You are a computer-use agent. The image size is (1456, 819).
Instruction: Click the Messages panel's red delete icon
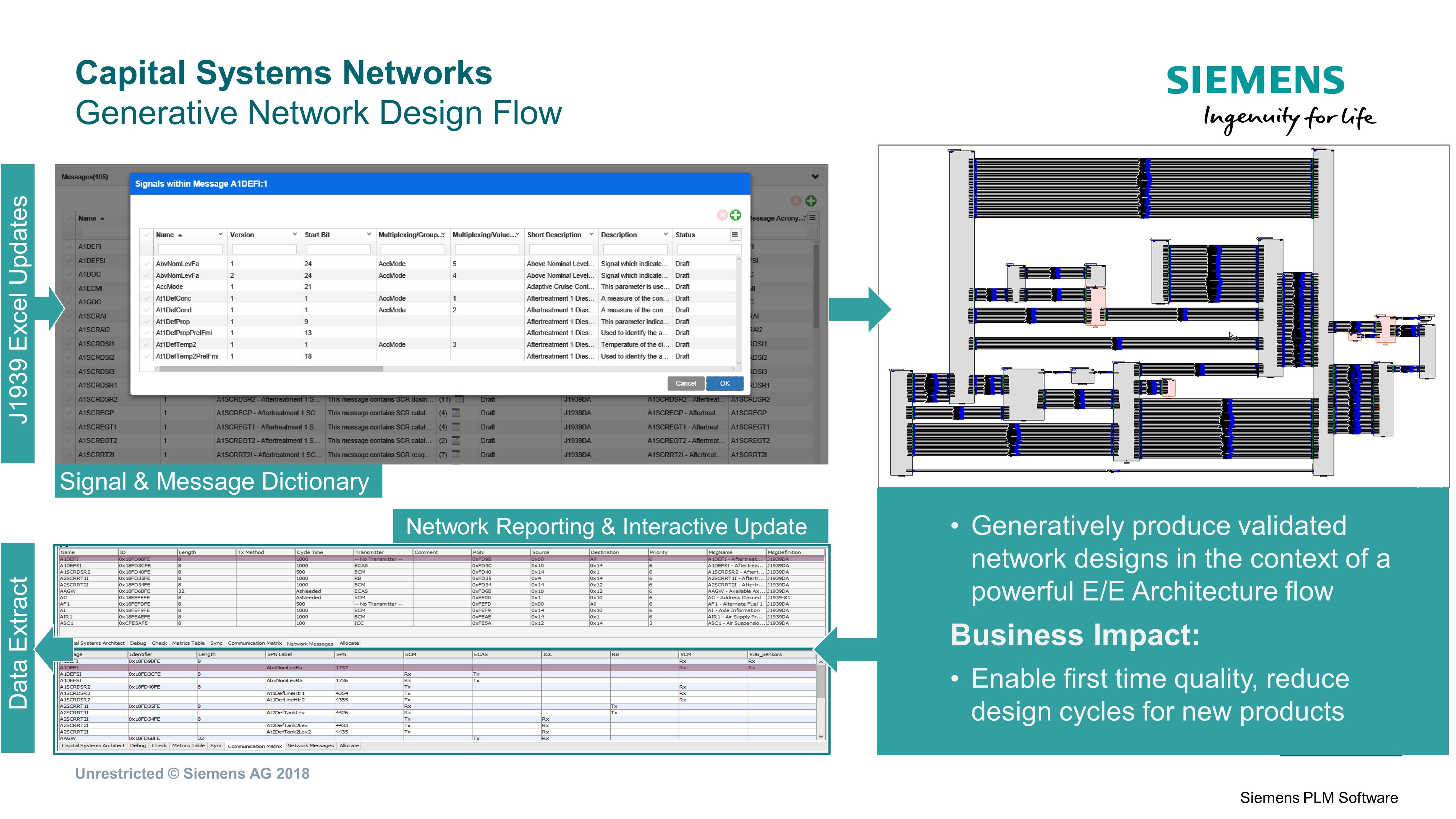[x=796, y=201]
